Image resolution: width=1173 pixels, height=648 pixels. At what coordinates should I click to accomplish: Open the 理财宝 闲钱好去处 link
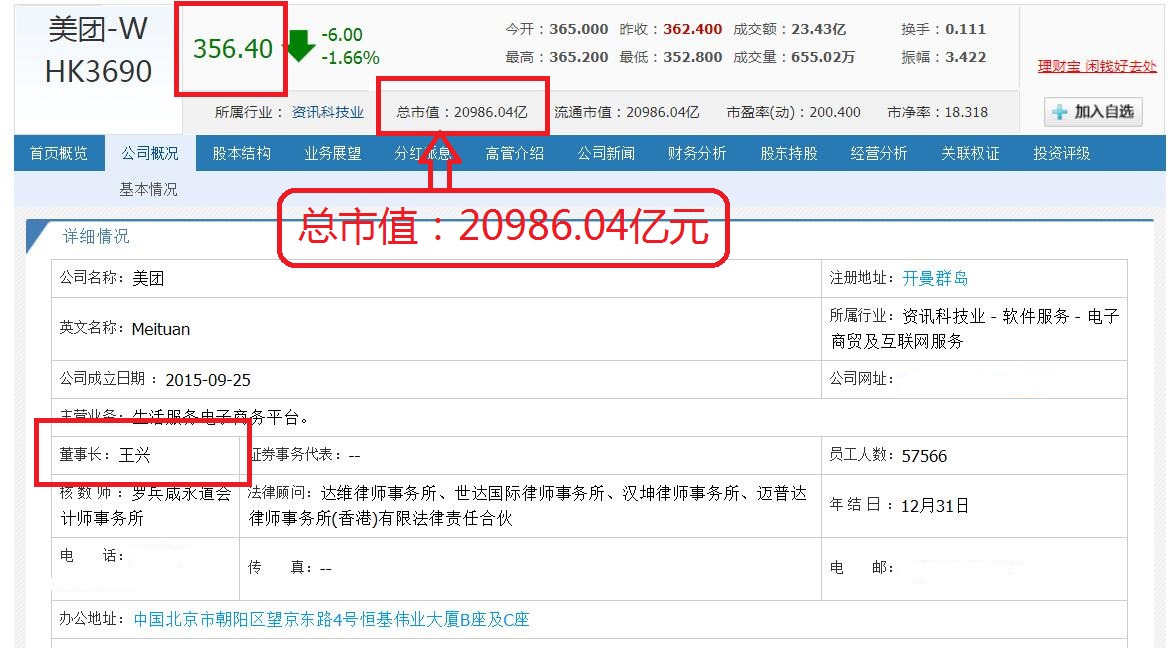(x=1097, y=67)
